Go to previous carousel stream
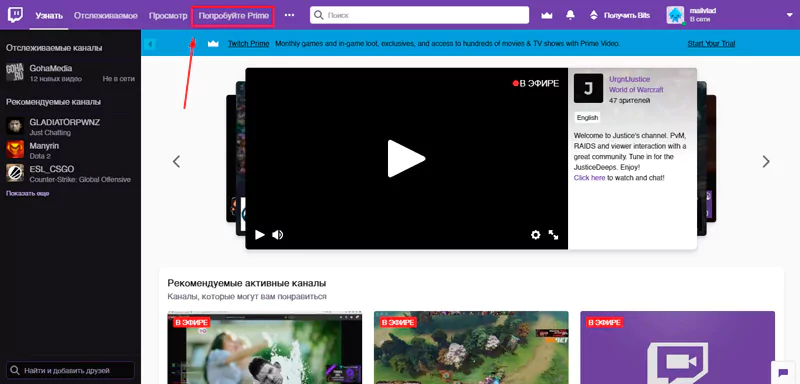 point(177,162)
